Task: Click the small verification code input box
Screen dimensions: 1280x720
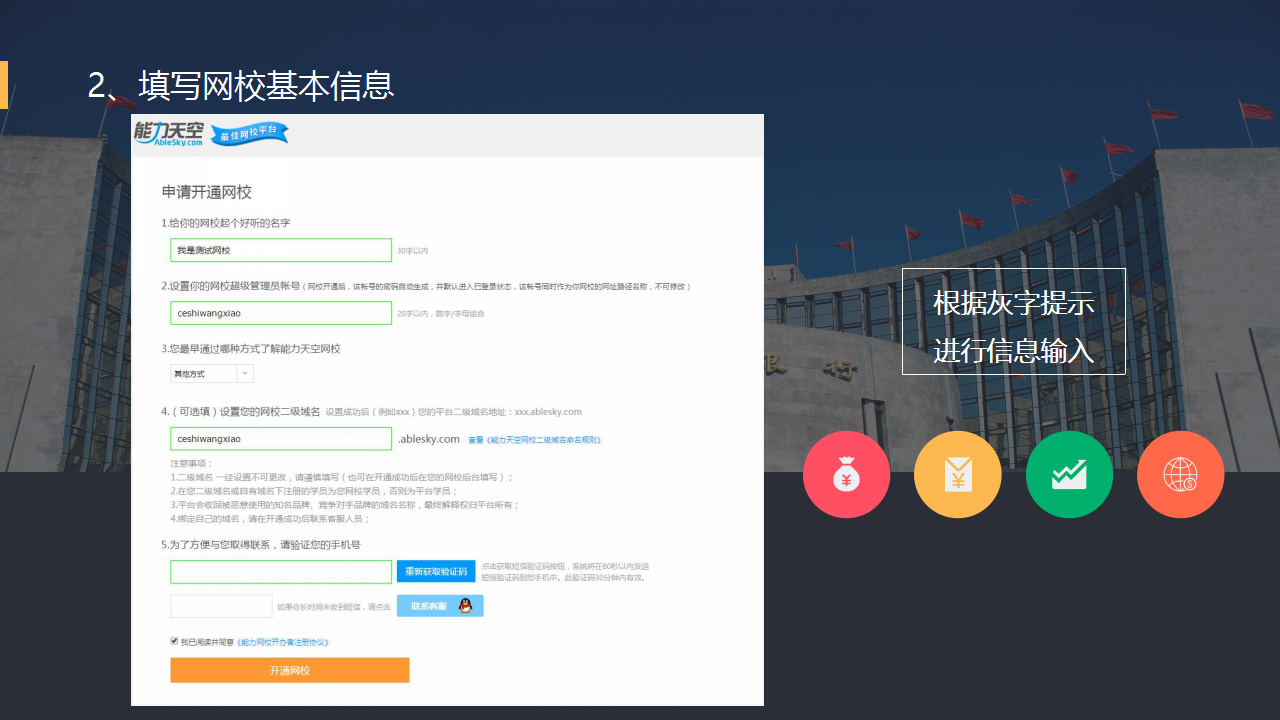Action: tap(221, 606)
